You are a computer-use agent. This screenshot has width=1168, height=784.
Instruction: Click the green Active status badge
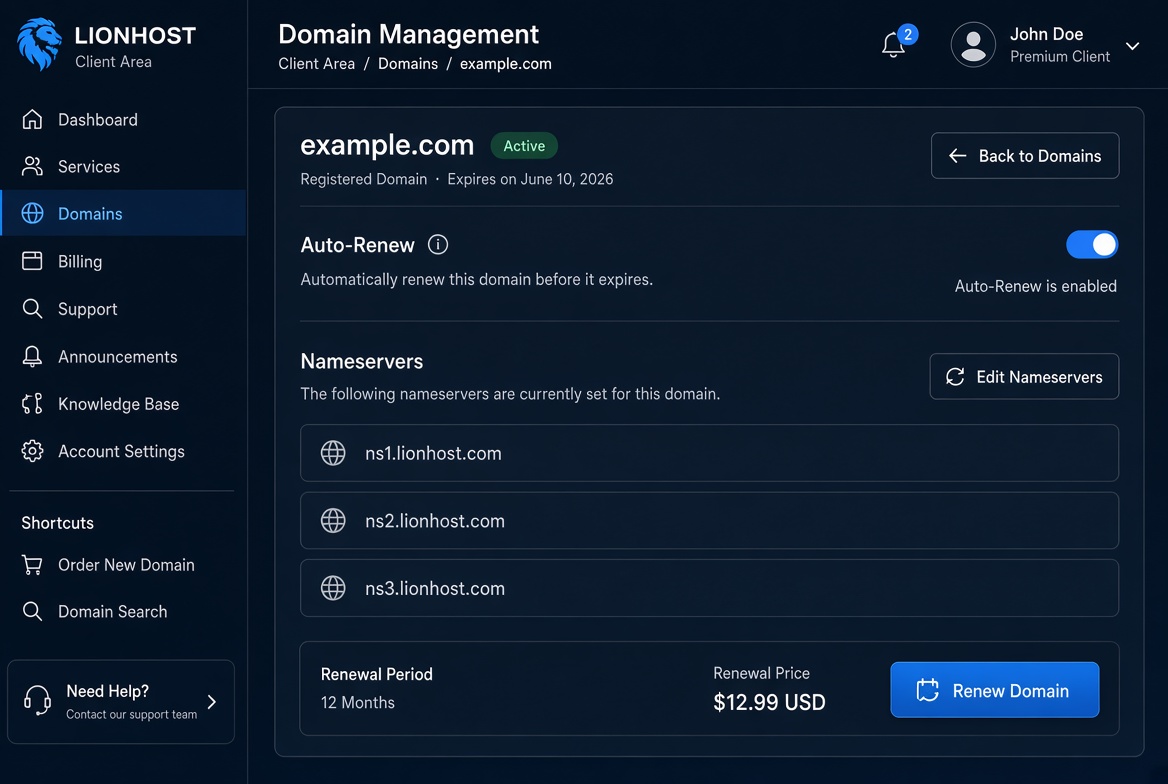(524, 146)
